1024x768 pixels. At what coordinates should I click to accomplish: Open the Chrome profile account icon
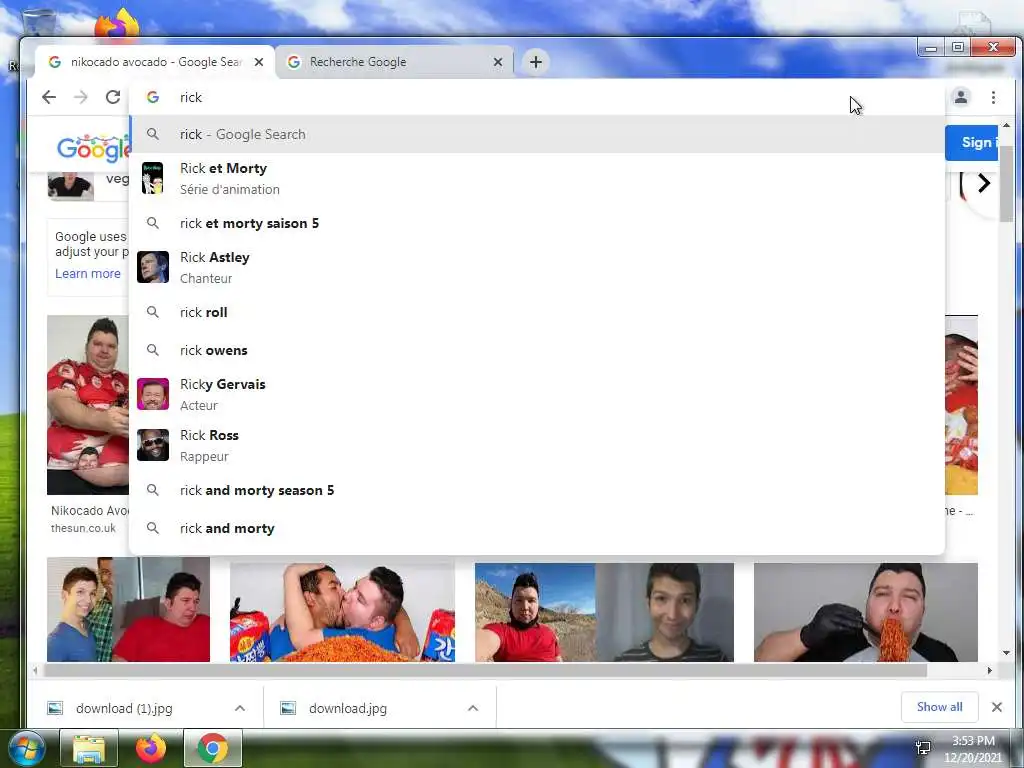pyautogui.click(x=961, y=97)
